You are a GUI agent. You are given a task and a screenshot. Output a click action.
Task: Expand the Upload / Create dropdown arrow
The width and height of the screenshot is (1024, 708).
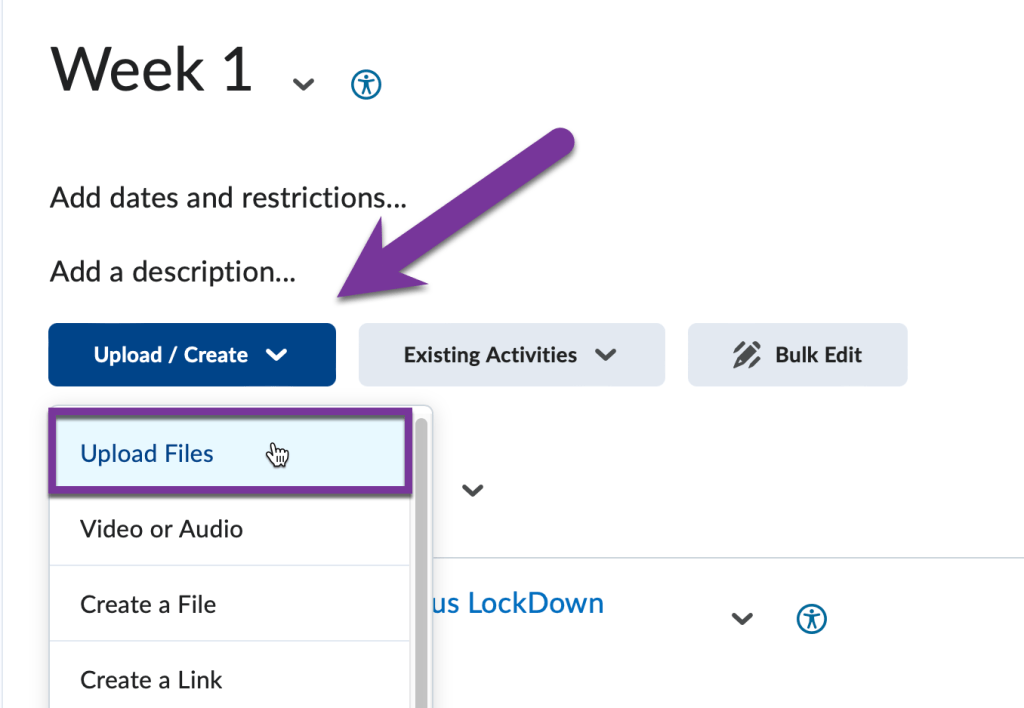pos(279,354)
